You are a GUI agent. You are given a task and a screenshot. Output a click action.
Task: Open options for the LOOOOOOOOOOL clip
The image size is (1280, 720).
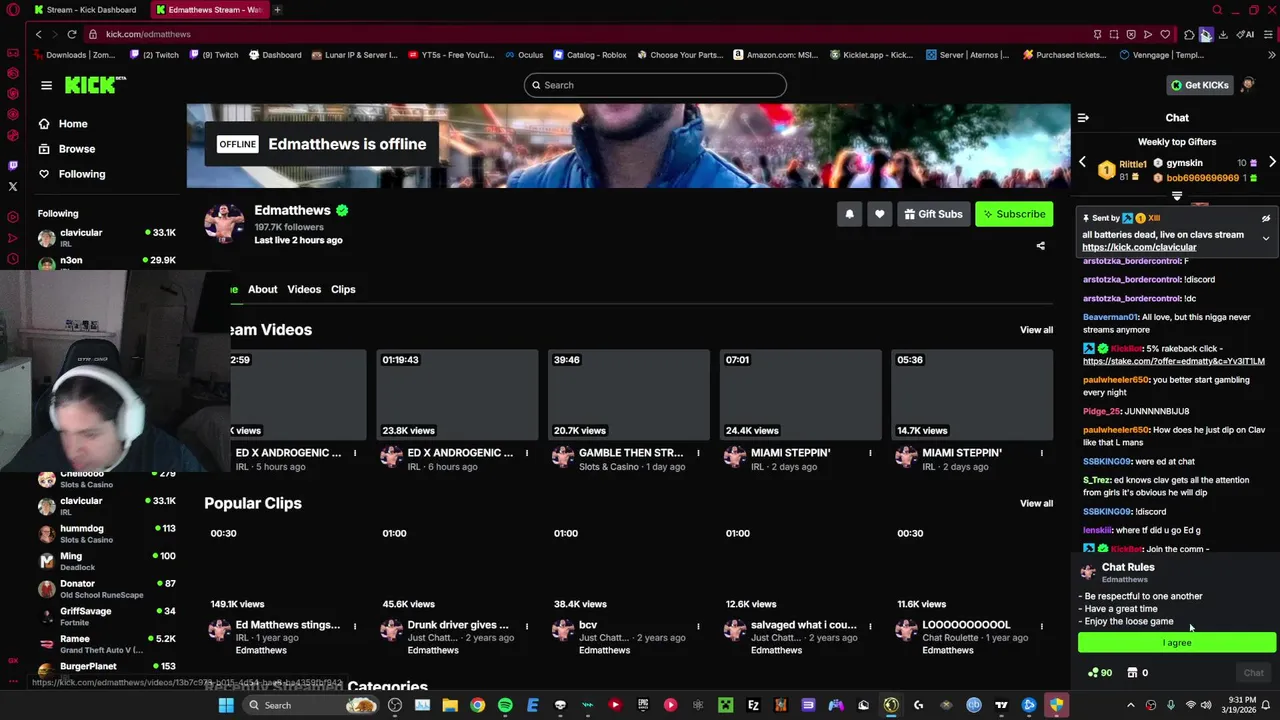point(1041,626)
